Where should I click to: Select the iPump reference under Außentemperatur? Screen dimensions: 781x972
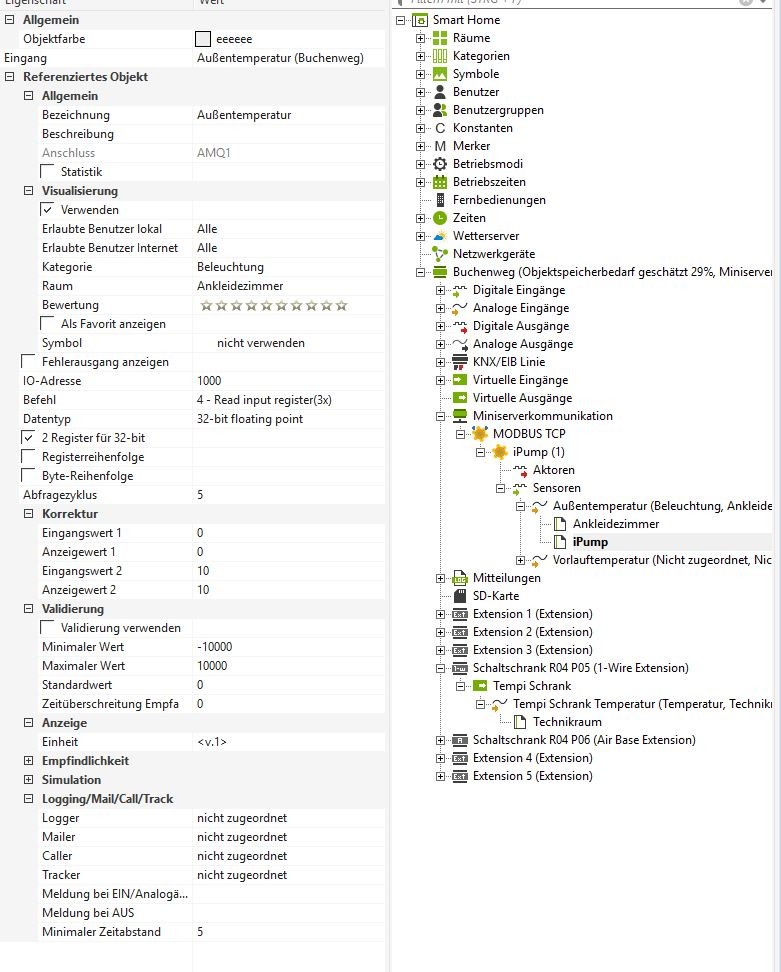point(590,542)
